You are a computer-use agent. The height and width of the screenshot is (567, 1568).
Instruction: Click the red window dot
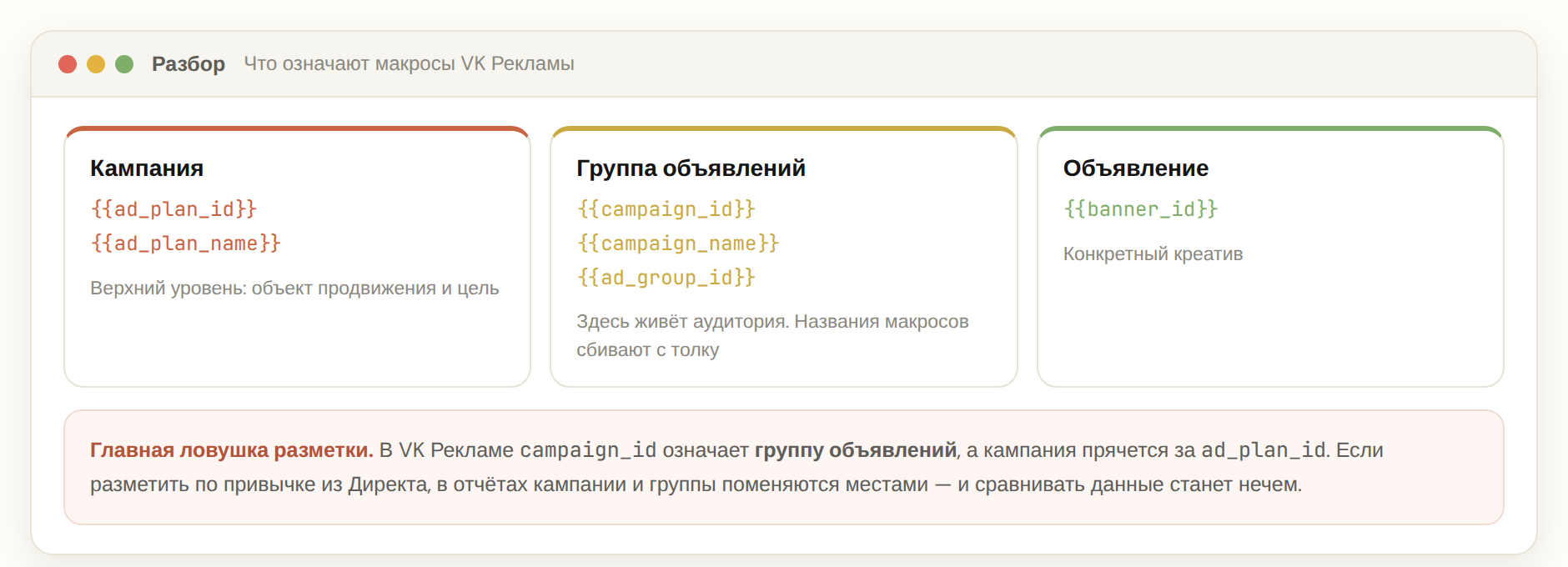(68, 64)
